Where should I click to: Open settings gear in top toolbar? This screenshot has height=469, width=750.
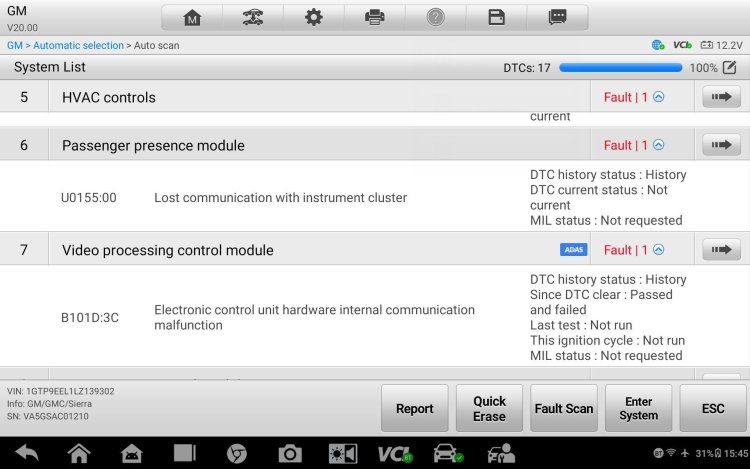pos(314,18)
